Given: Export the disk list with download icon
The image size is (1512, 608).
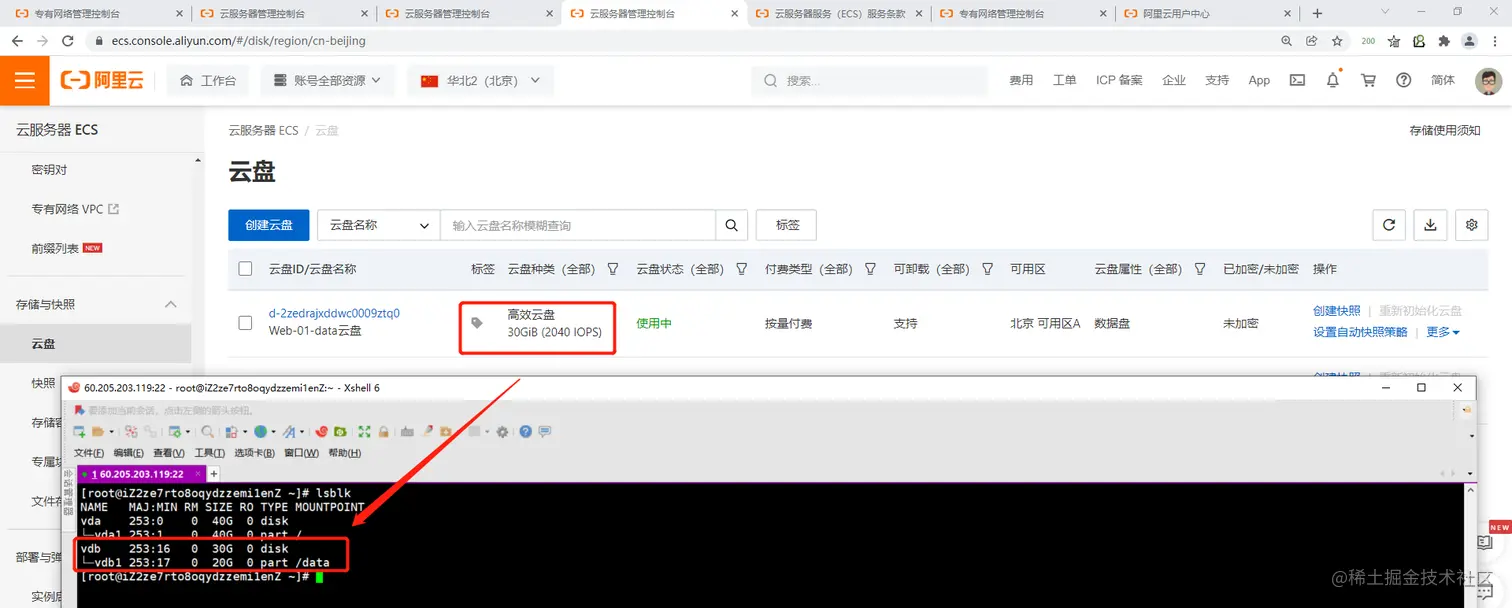Looking at the screenshot, I should tap(1431, 225).
